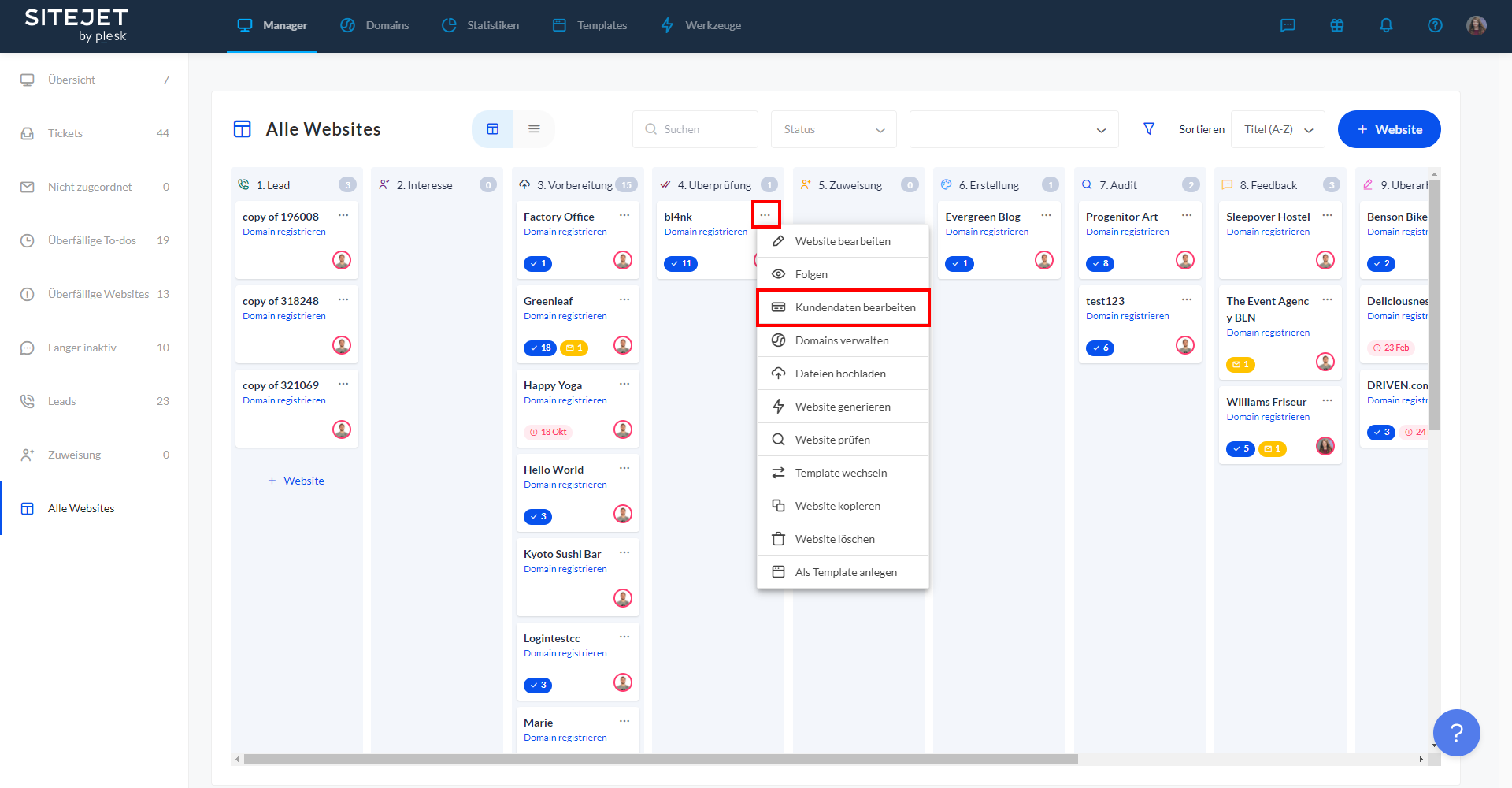The width and height of the screenshot is (1512, 788).
Task: Open the Manager tab
Action: coord(272,25)
